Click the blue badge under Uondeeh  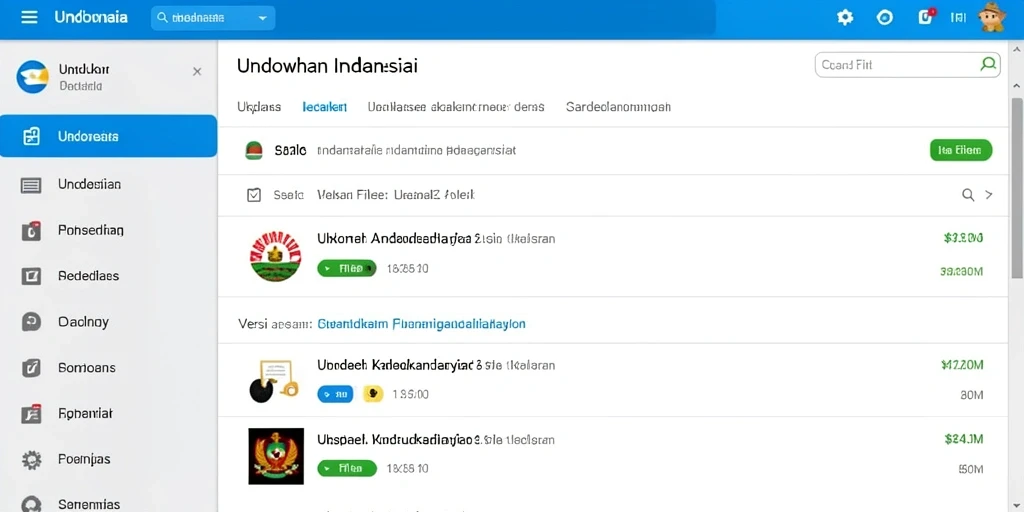(x=335, y=394)
